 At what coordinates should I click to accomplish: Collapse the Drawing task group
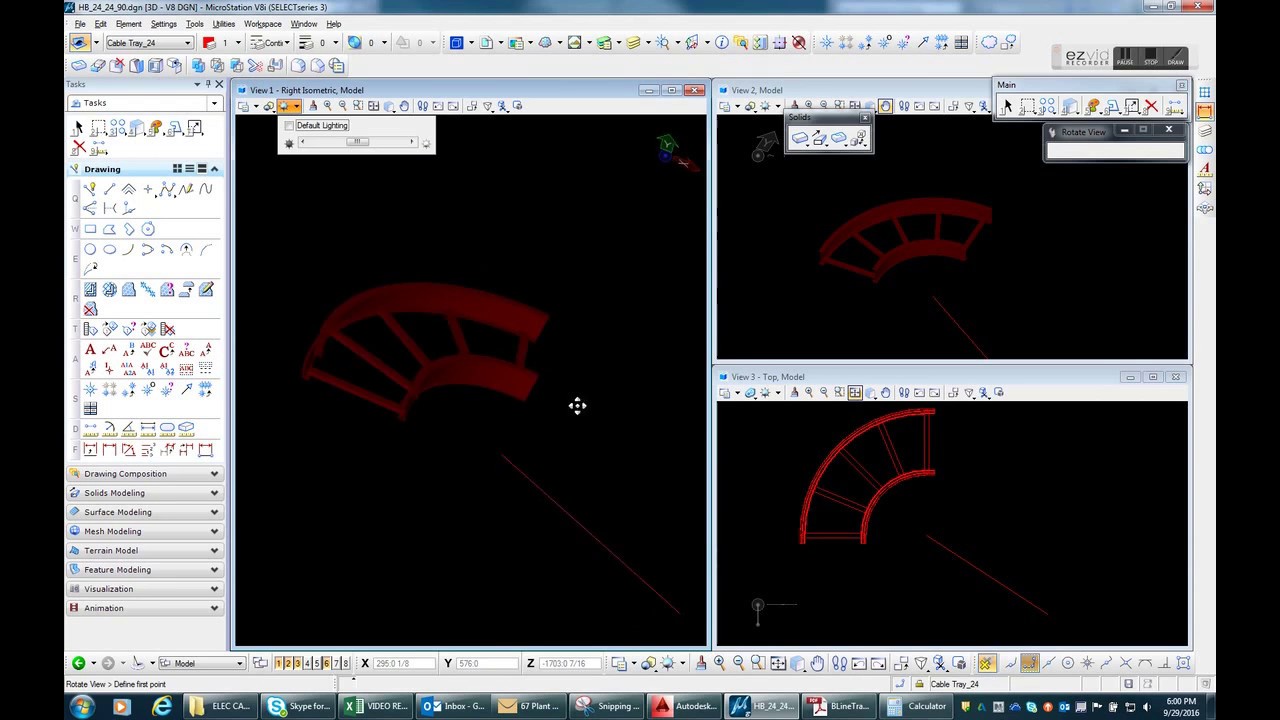coord(214,169)
